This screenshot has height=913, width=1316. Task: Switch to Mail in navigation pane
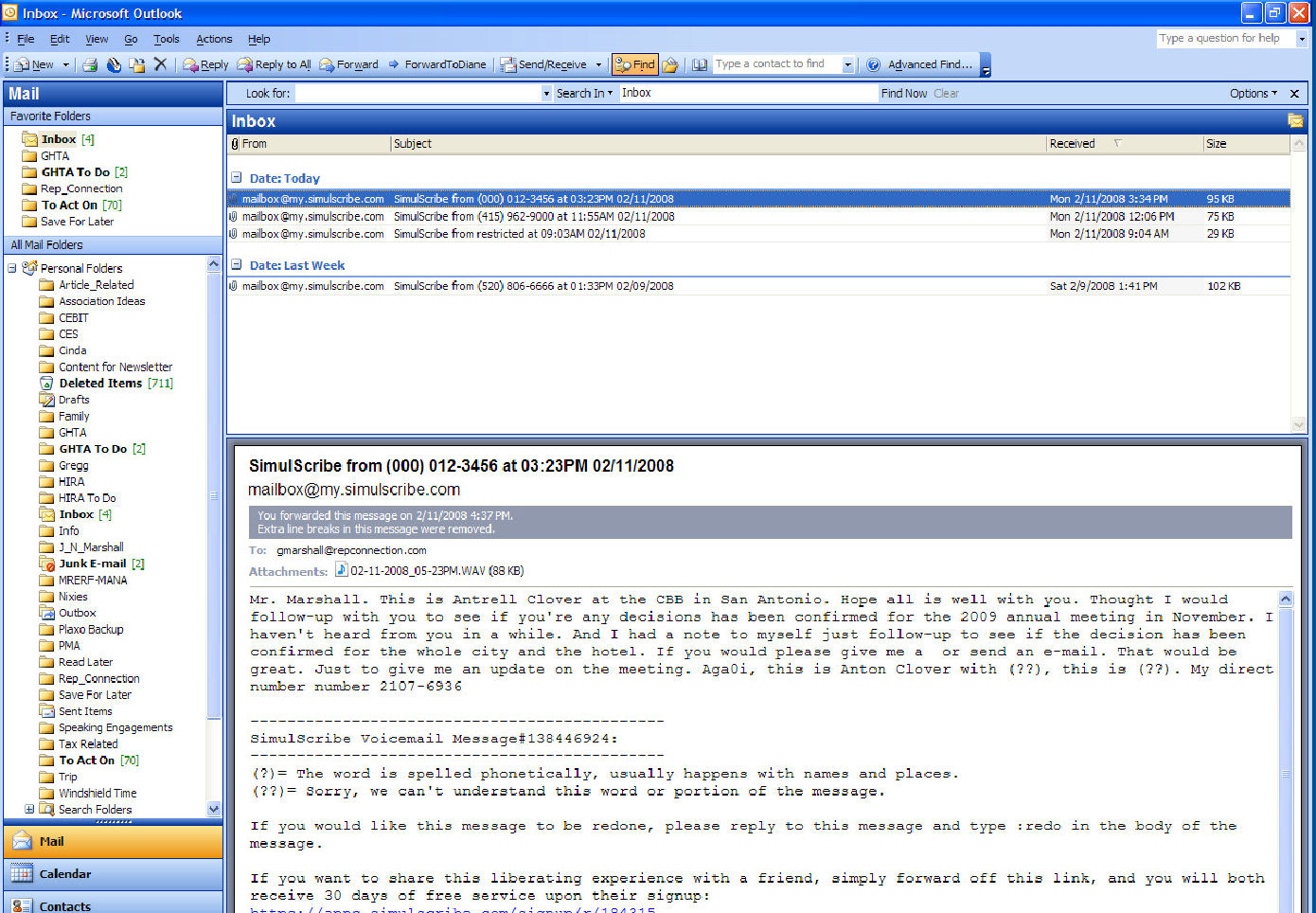[112, 841]
